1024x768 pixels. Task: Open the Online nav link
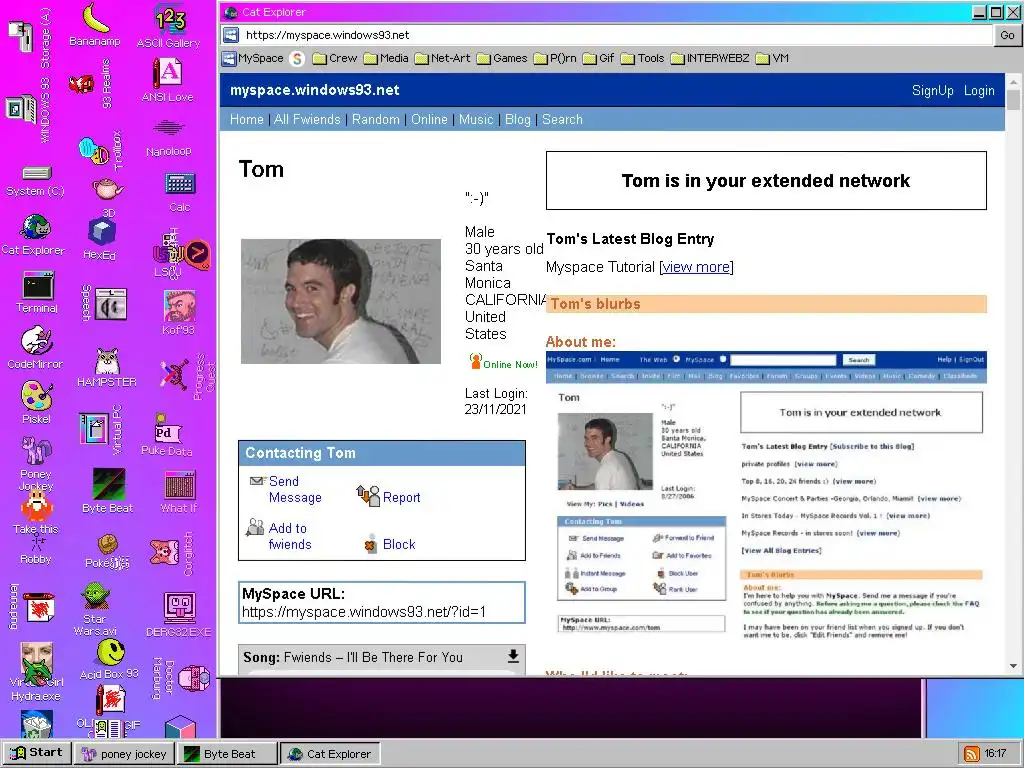429,120
